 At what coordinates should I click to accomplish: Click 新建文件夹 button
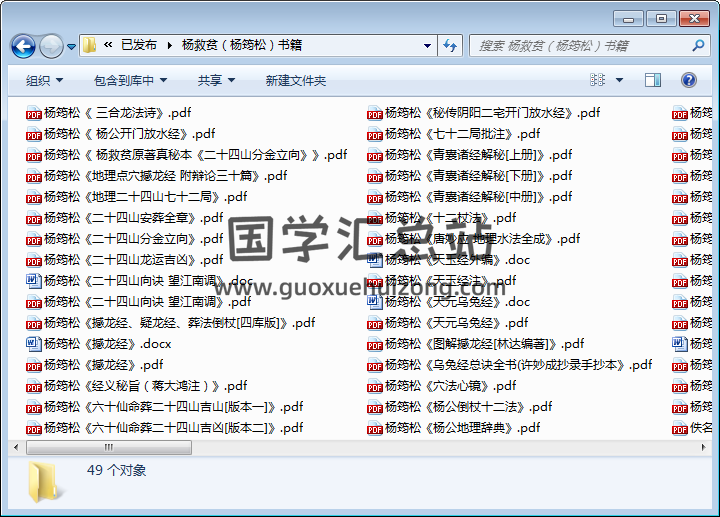point(296,81)
